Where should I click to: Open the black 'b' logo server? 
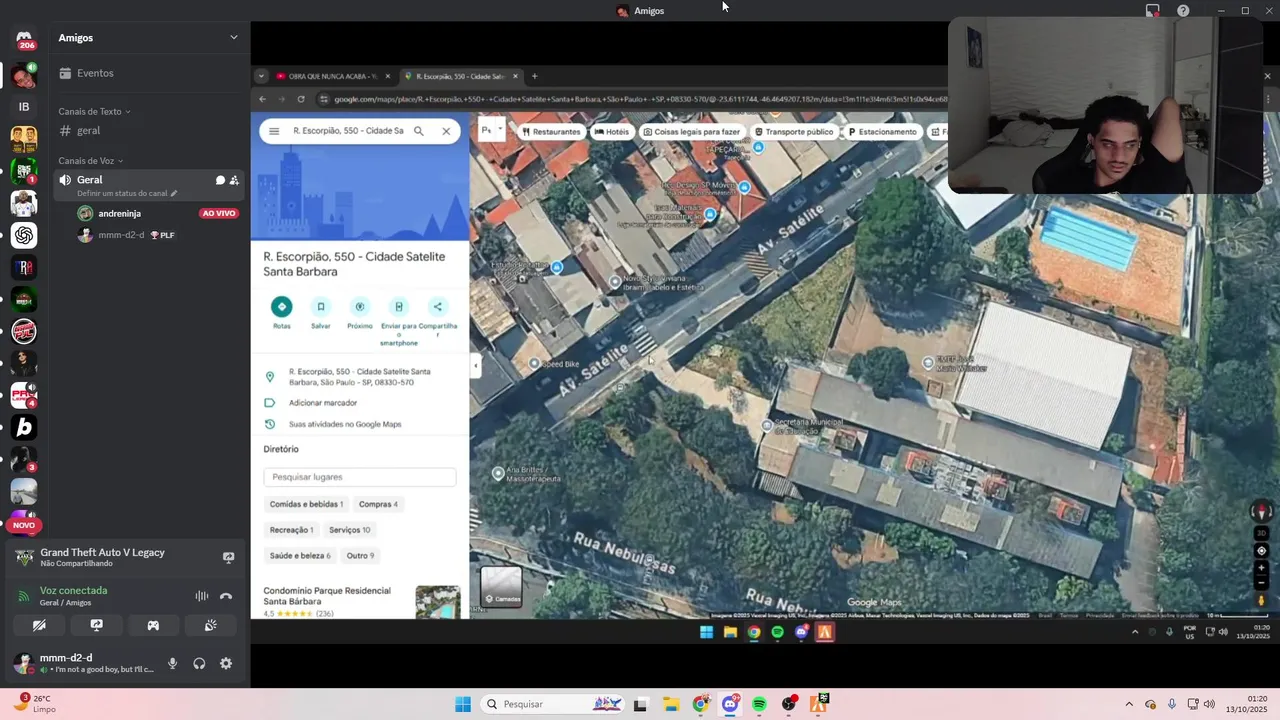point(24,428)
